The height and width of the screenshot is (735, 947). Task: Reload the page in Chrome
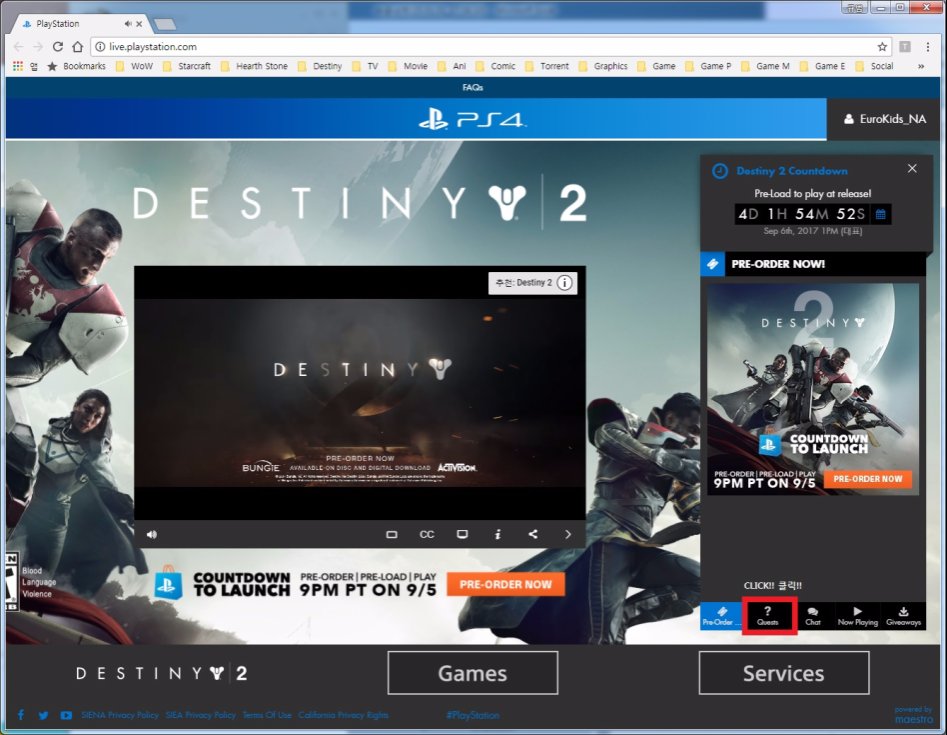(x=58, y=47)
